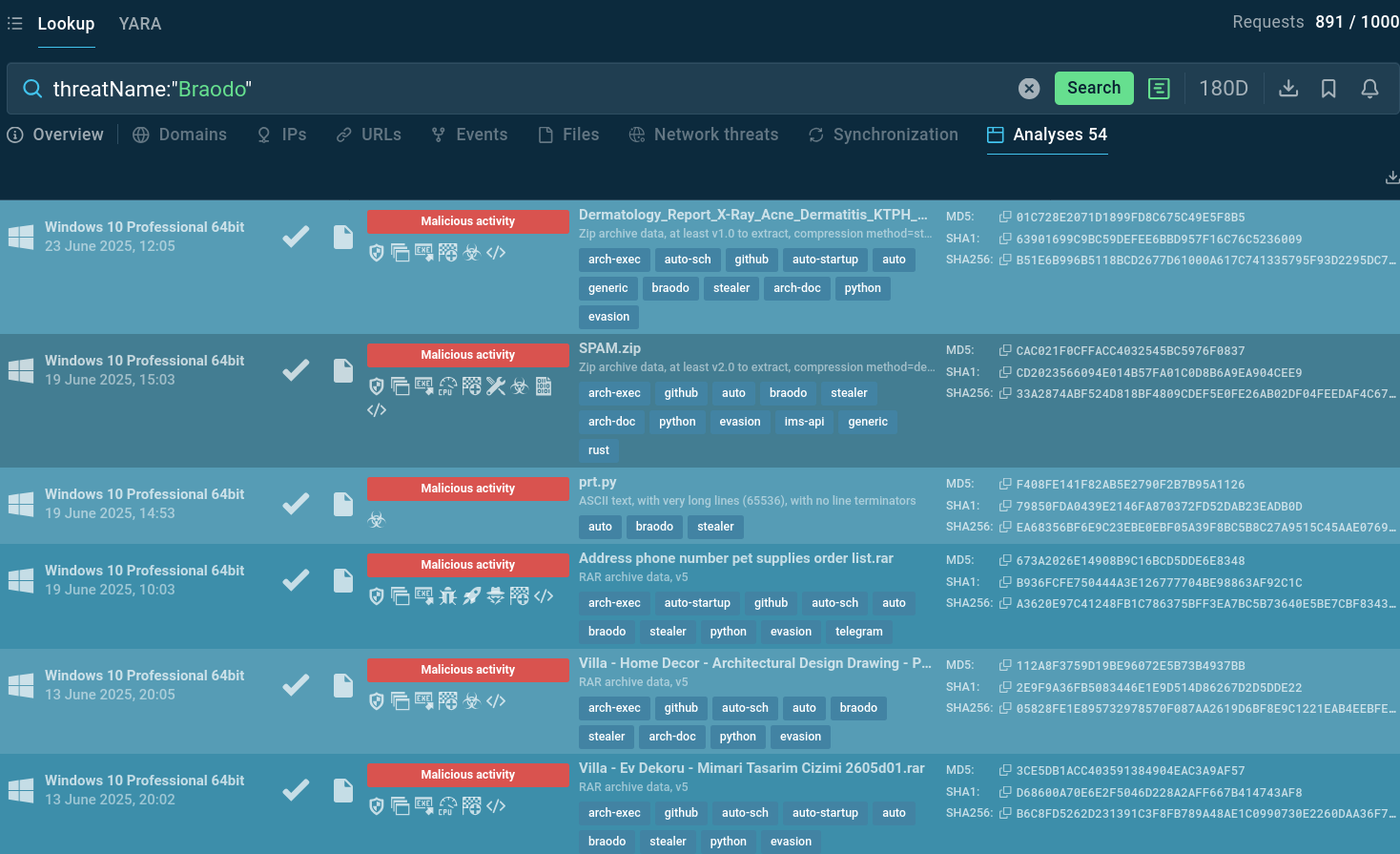Switch to the YARA tab
Image resolution: width=1400 pixels, height=854 pixels.
pos(140,24)
